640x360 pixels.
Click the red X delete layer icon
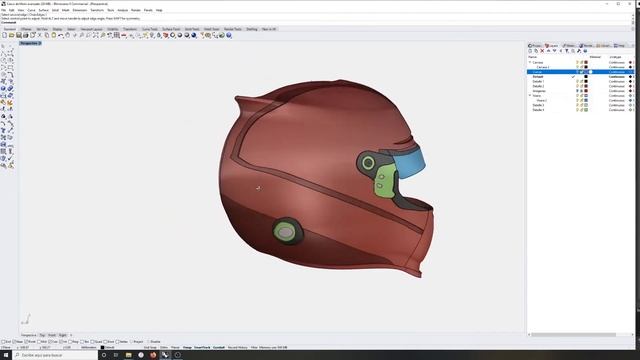coord(542,51)
